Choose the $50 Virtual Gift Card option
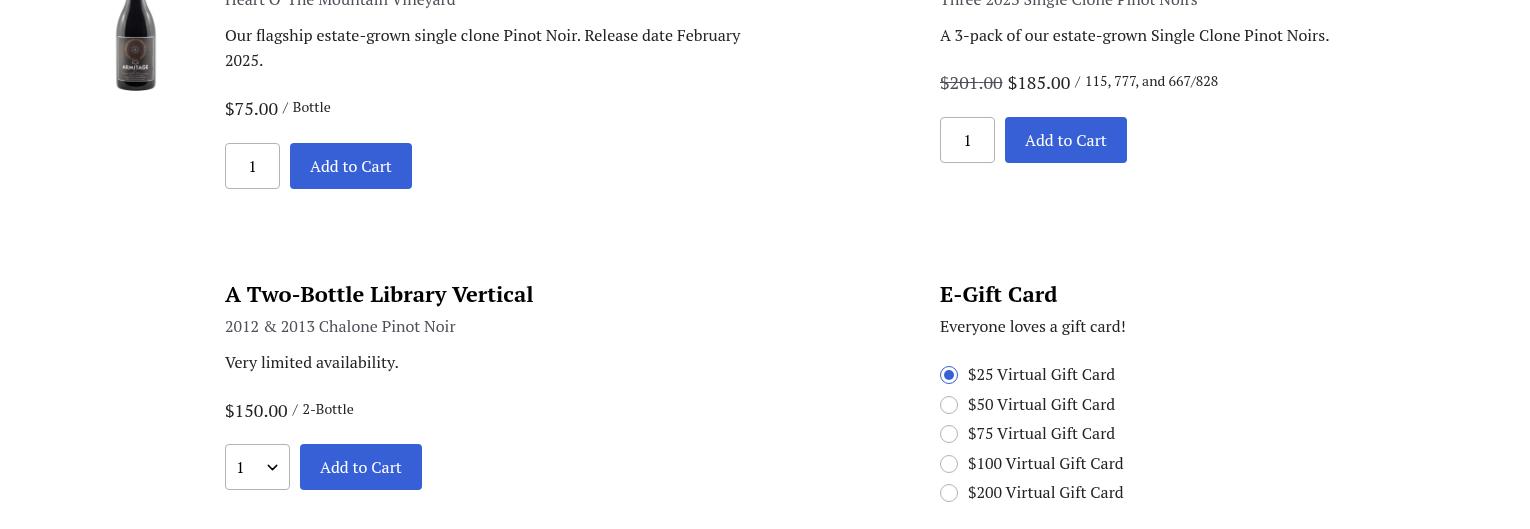 (x=949, y=405)
